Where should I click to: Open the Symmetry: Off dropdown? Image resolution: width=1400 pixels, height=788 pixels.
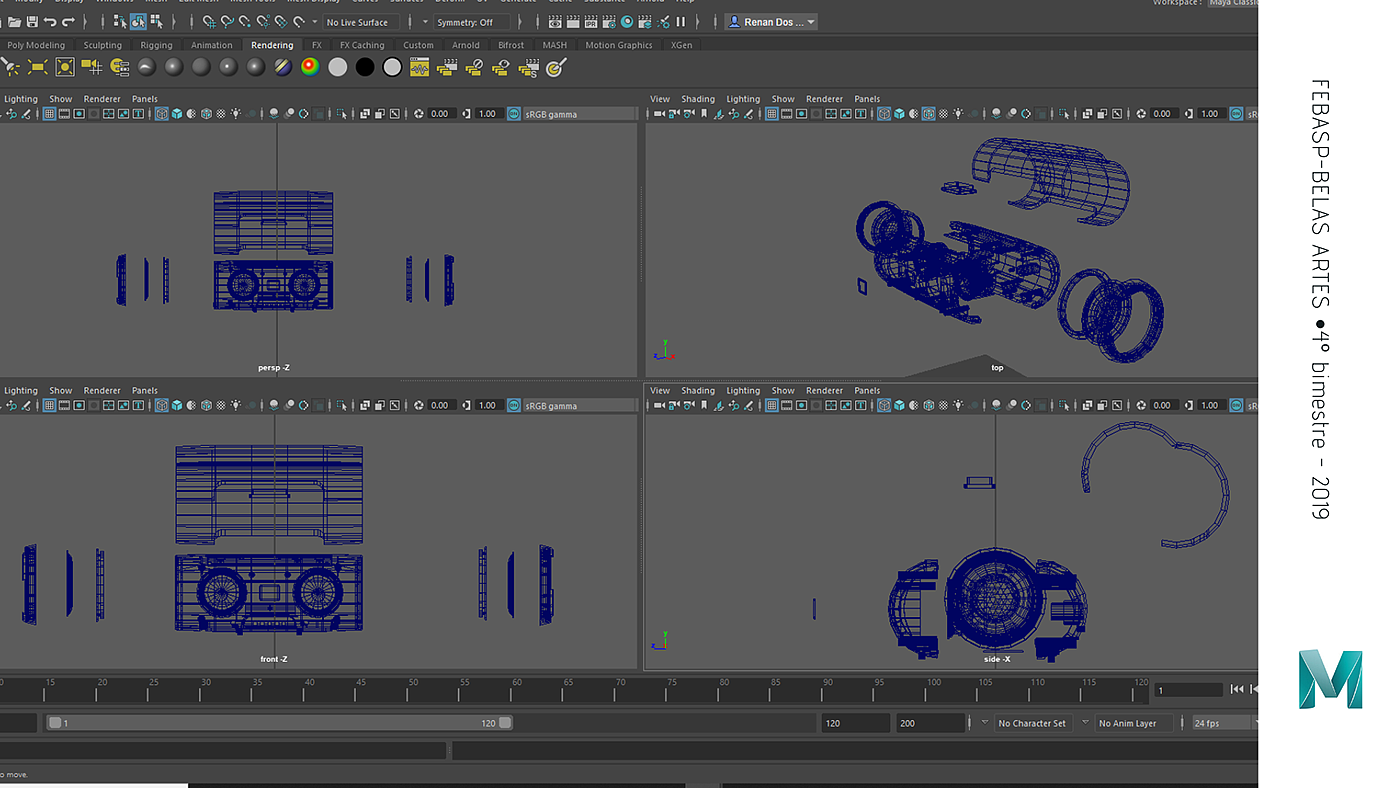470,22
